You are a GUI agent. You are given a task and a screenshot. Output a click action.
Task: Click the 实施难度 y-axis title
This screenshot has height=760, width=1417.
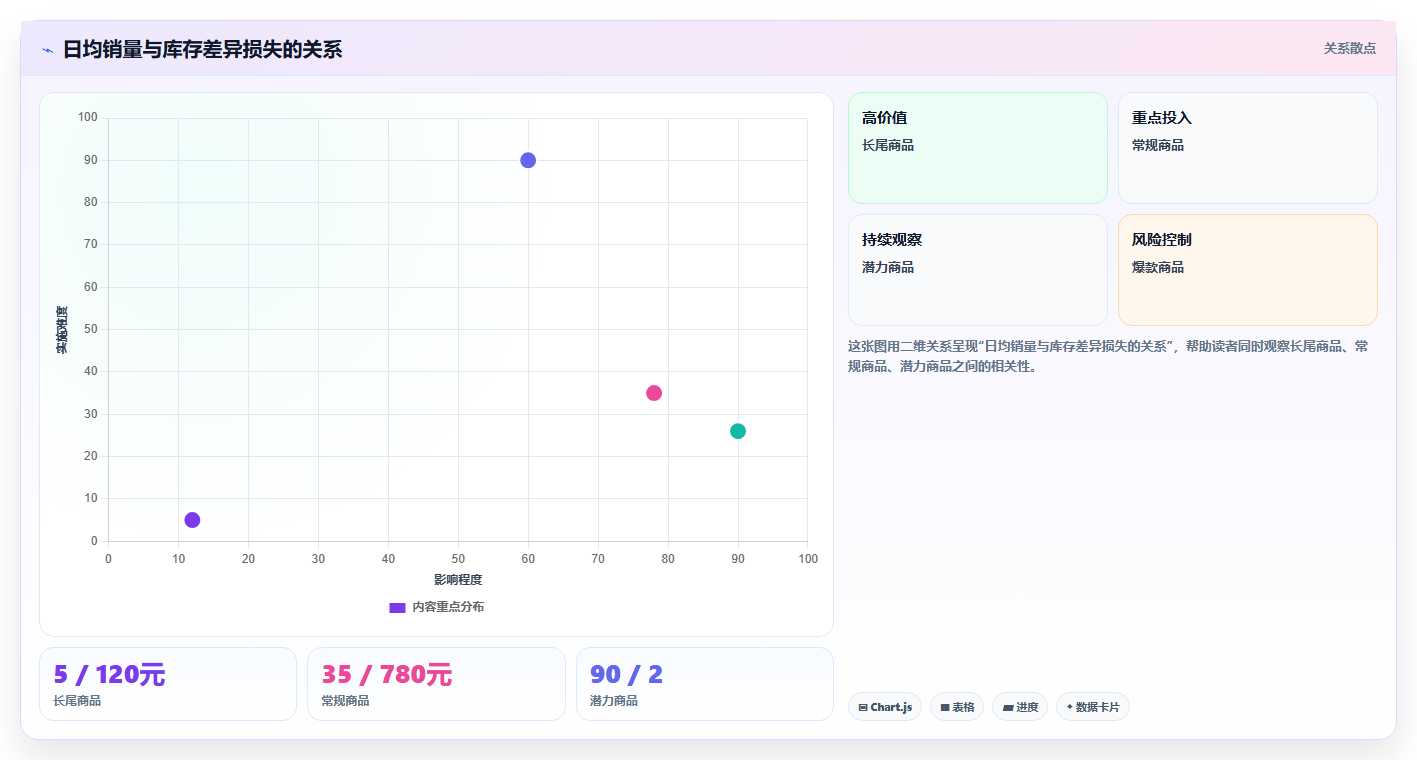coord(62,330)
